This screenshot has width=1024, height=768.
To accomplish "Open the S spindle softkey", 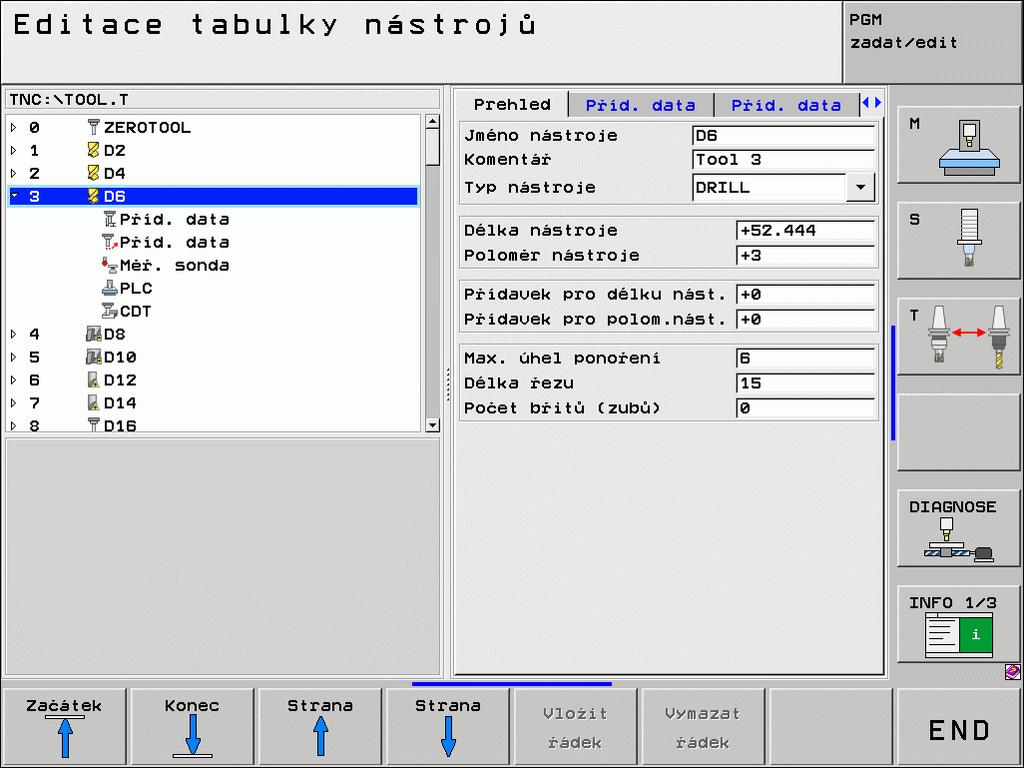I will [958, 240].
